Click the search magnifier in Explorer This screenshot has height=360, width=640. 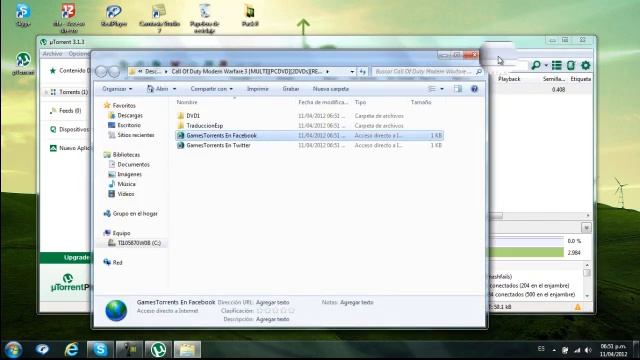pos(479,72)
